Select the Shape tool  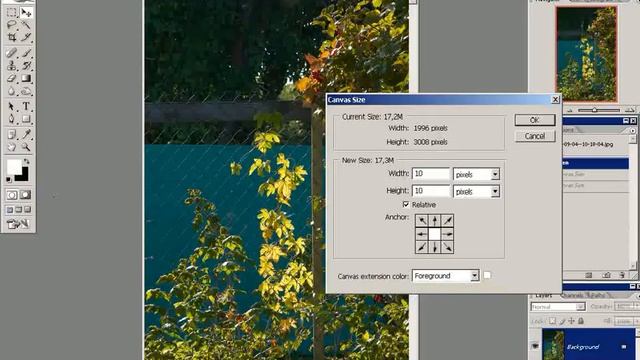(x=26, y=119)
